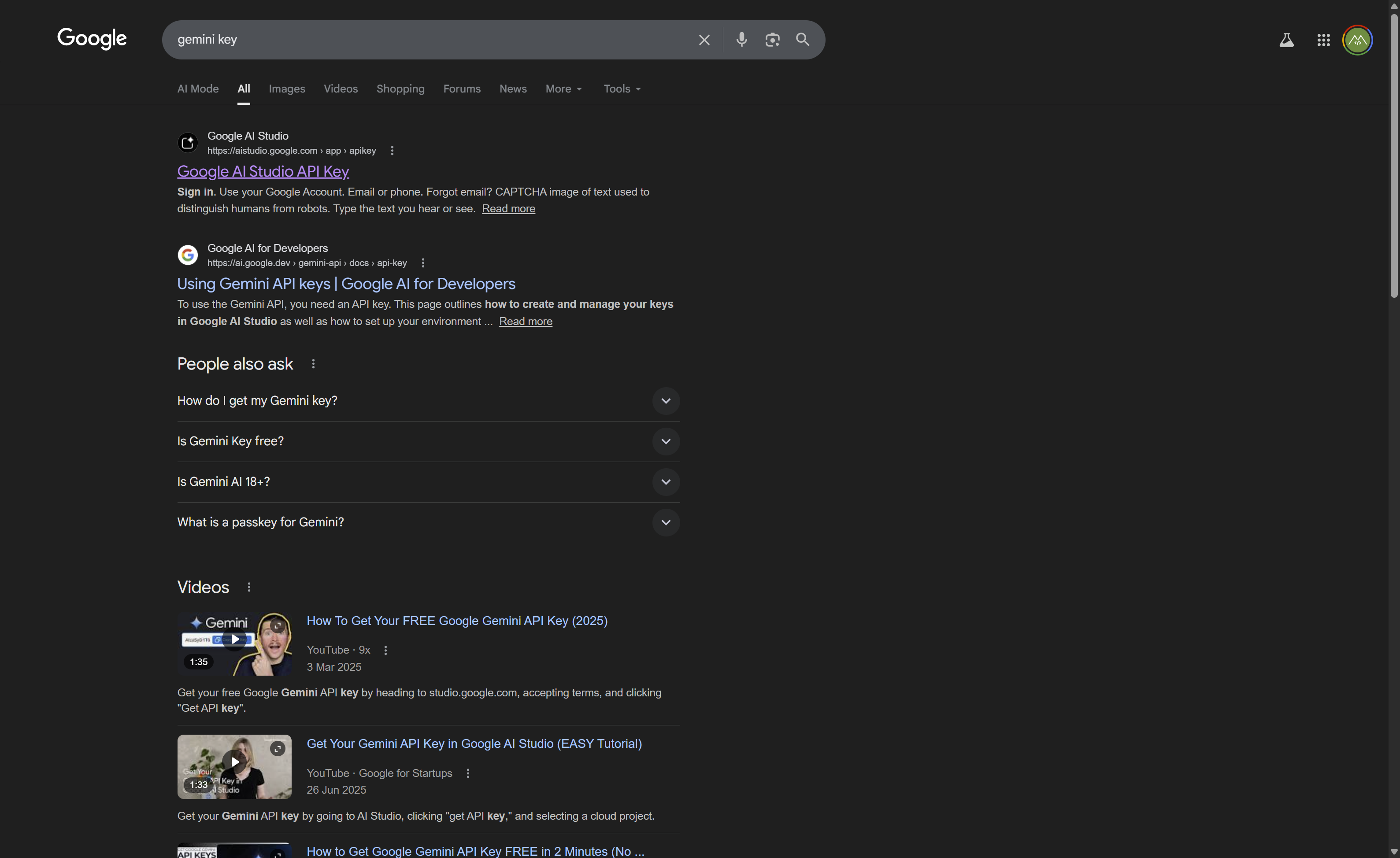The image size is (1400, 858).
Task: Open the Google account avatar
Action: [1357, 40]
